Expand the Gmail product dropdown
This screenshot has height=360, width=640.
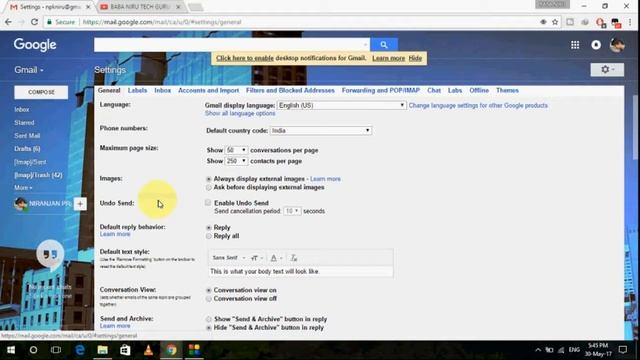pyautogui.click(x=29, y=70)
